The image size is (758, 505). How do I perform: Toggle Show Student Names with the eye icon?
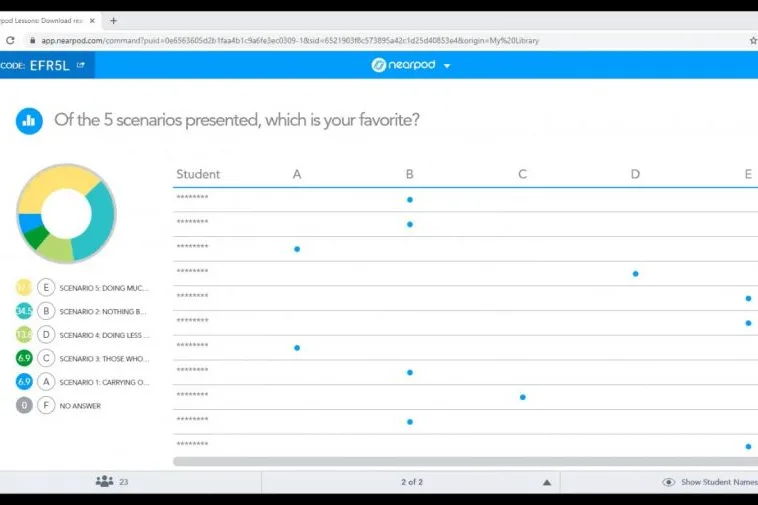(669, 482)
